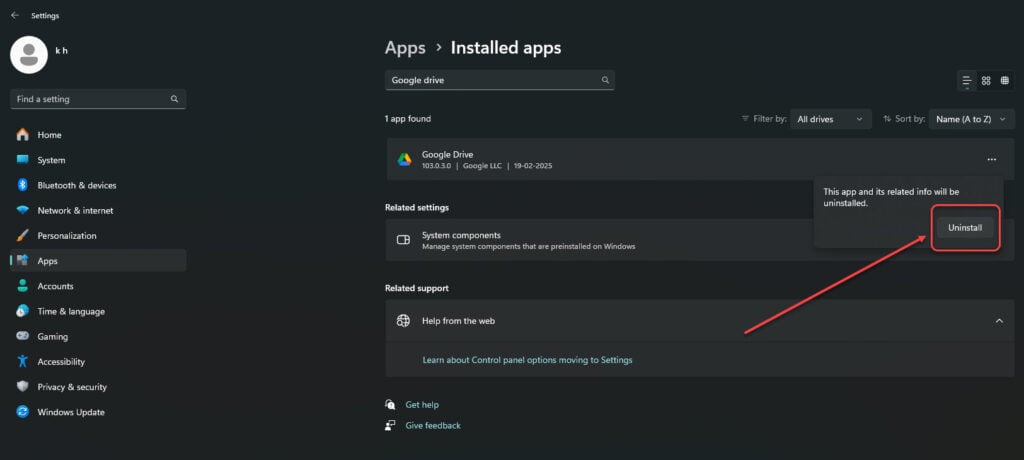Click the Google Drive app logo

[x=404, y=159]
